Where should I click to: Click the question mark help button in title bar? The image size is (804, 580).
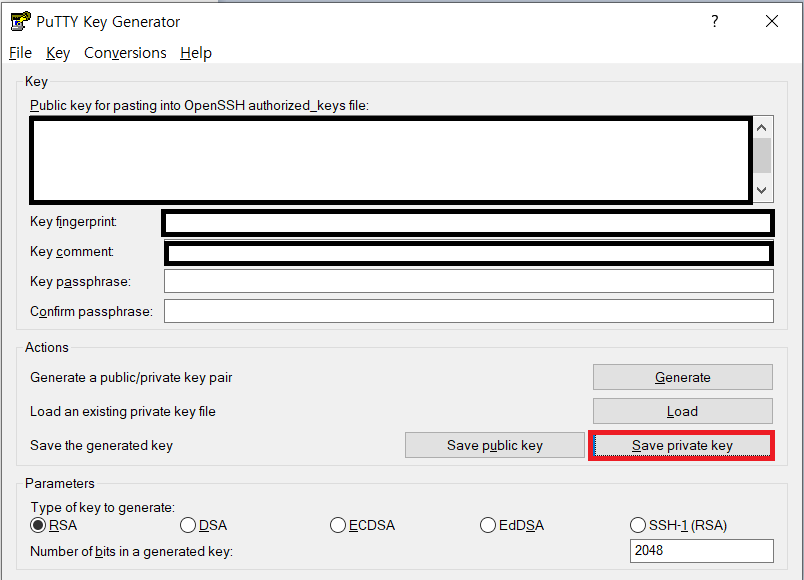coord(714,21)
